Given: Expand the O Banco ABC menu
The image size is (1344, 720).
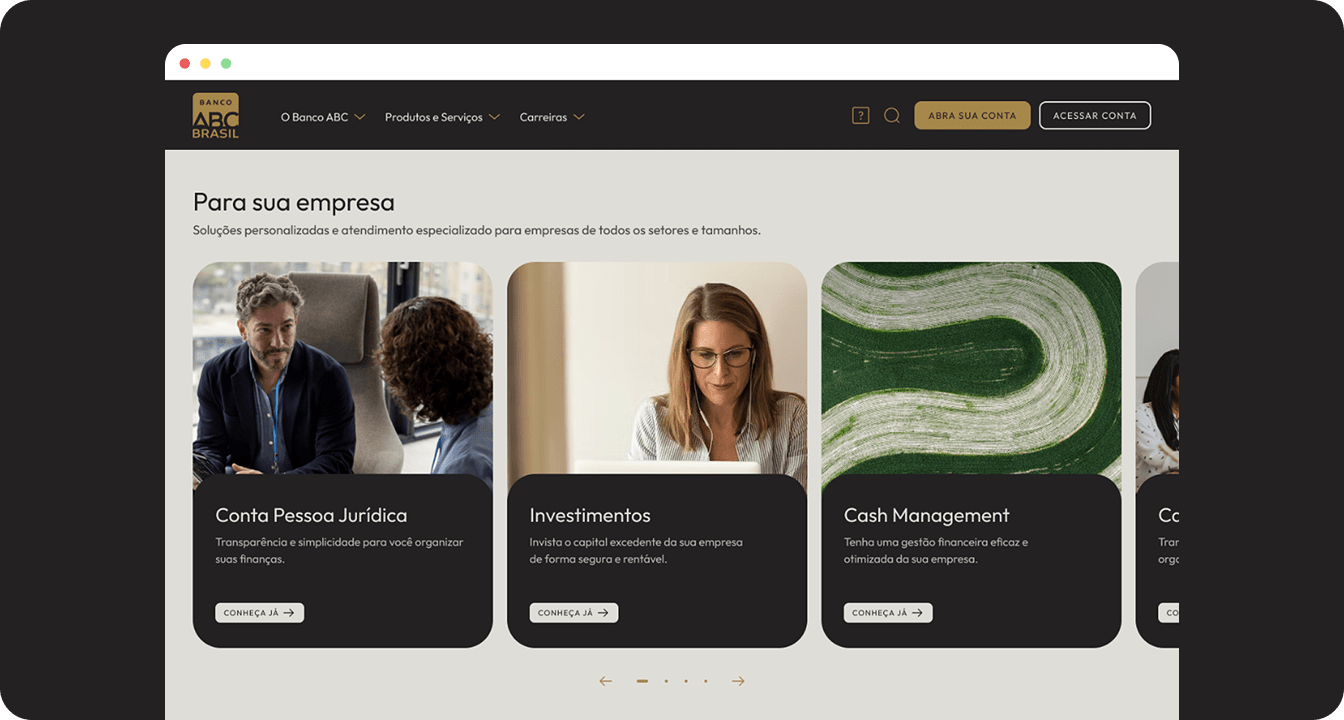Looking at the screenshot, I should tap(323, 117).
